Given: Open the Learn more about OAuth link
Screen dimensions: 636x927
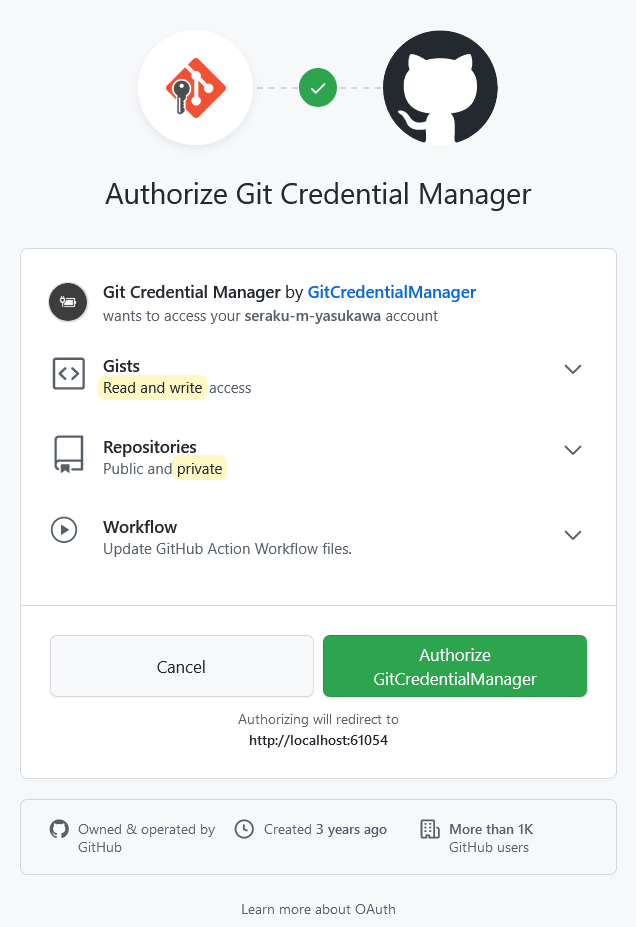Looking at the screenshot, I should click(318, 909).
